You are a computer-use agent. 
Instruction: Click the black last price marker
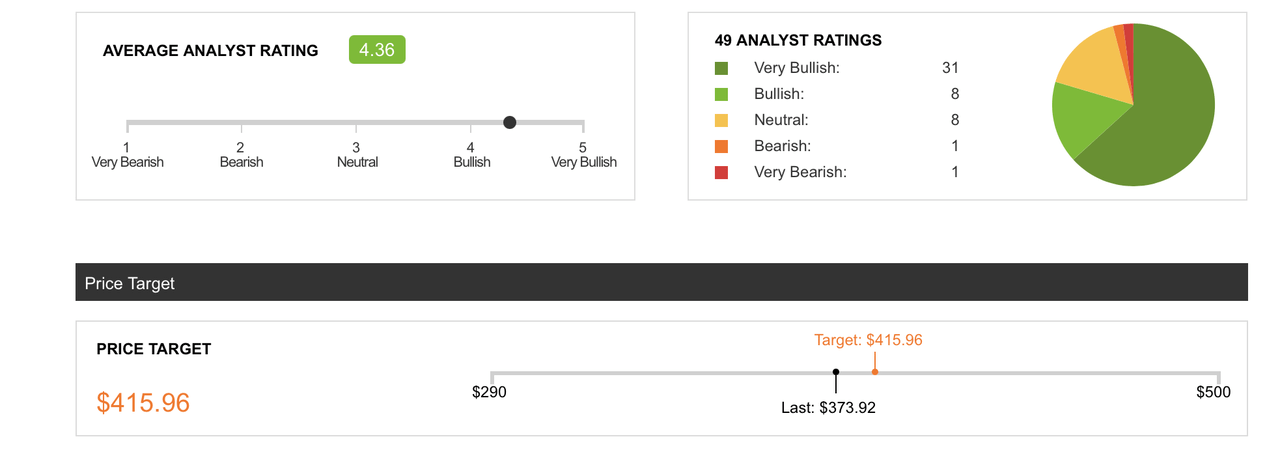pos(836,372)
